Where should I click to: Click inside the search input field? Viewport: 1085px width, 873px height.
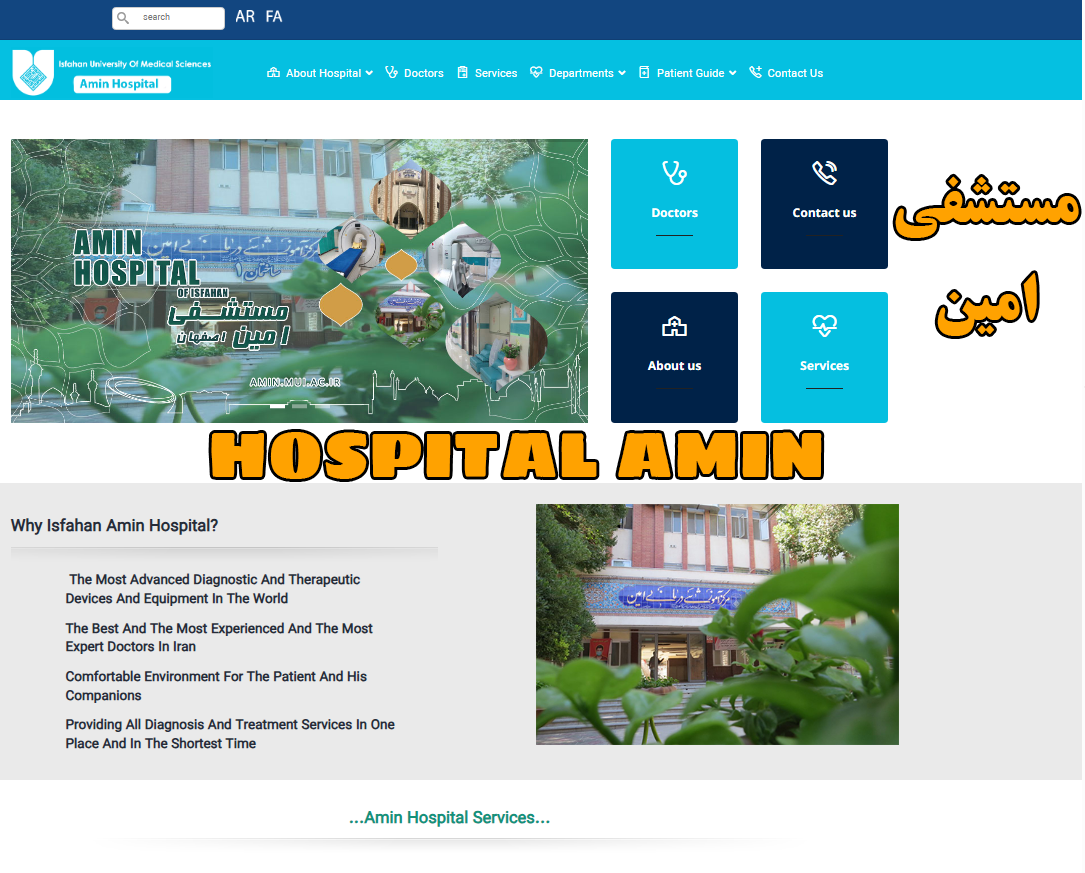pos(168,18)
